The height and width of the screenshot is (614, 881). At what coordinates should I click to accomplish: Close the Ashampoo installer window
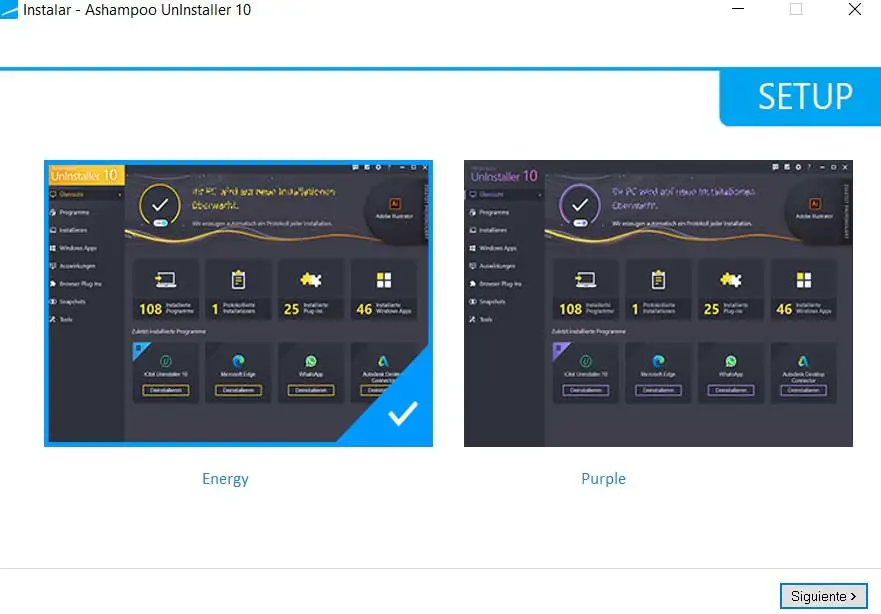[x=855, y=9]
